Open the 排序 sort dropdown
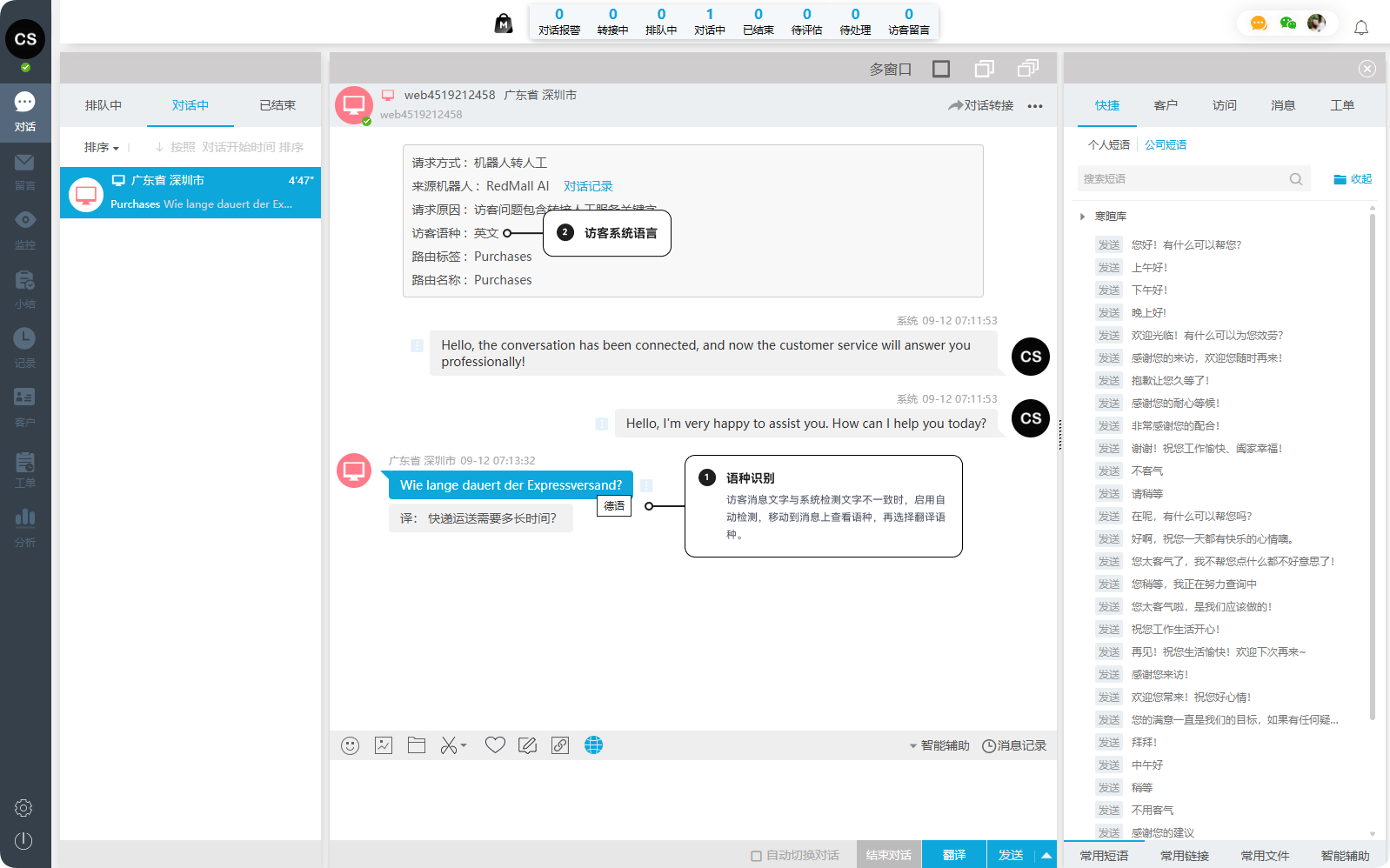Viewport: 1390px width, 868px height. click(x=101, y=148)
